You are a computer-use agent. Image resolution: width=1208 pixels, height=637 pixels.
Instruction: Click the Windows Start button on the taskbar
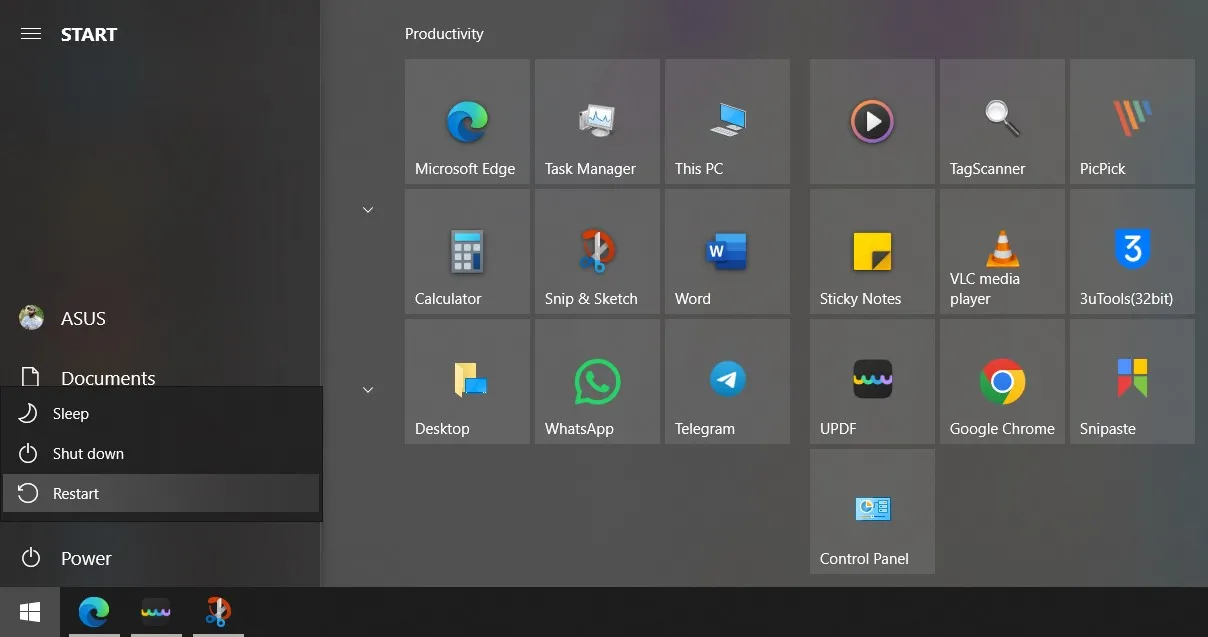(x=30, y=611)
